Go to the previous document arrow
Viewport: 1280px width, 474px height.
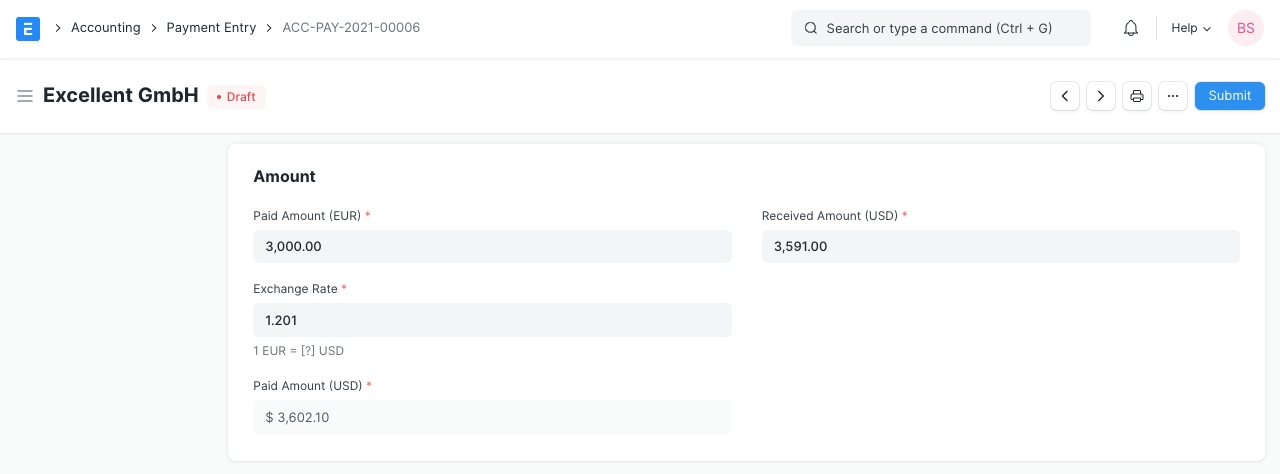(1065, 96)
